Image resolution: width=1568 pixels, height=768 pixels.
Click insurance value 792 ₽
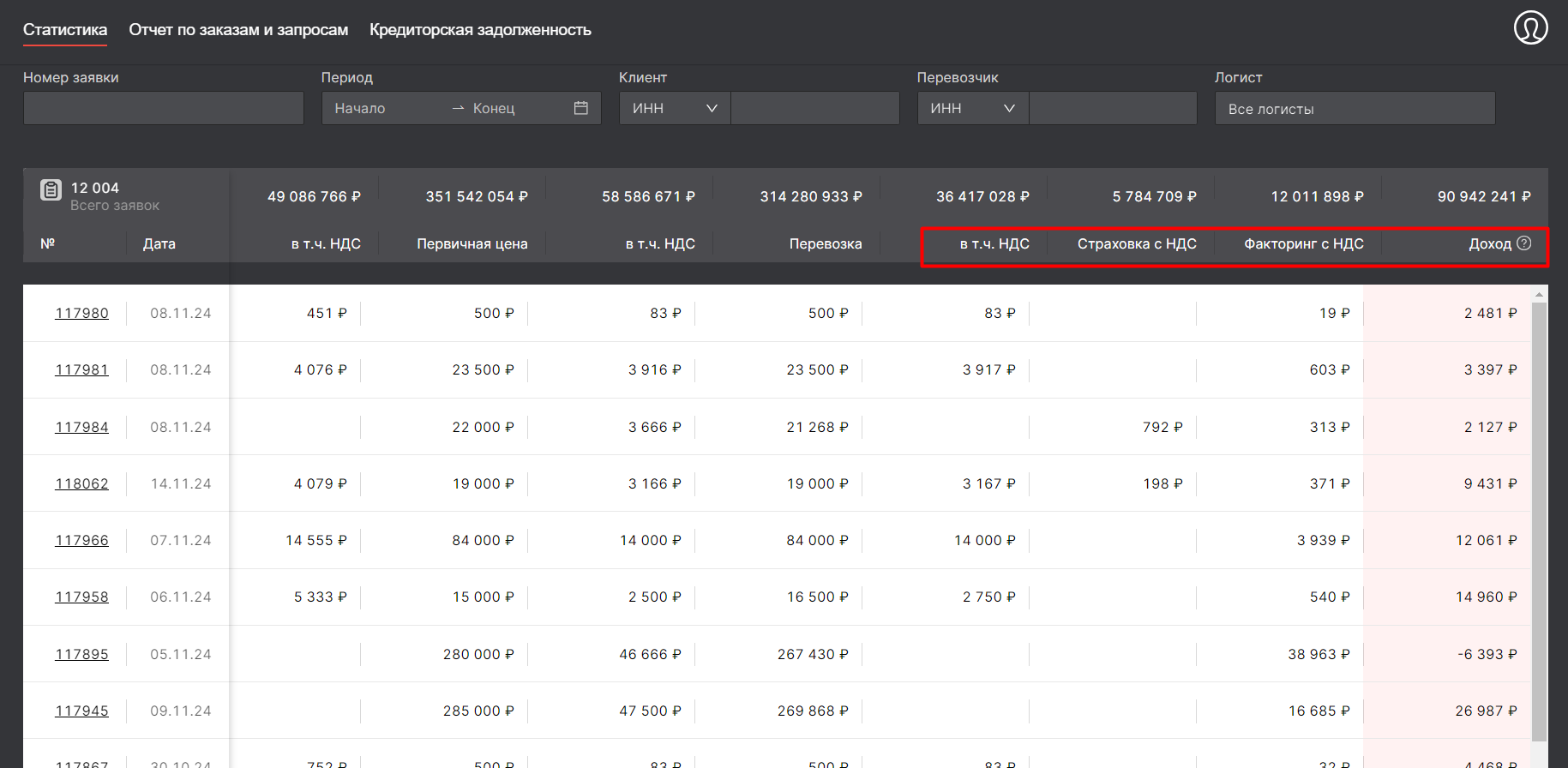(1162, 427)
